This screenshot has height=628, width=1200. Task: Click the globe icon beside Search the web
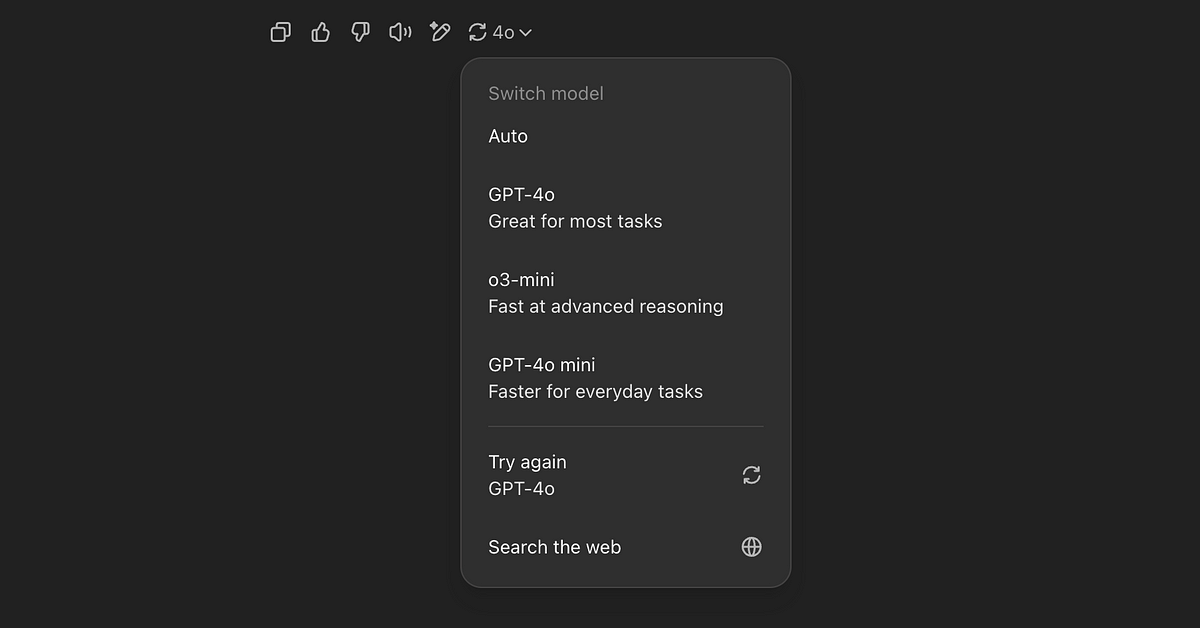click(x=752, y=547)
